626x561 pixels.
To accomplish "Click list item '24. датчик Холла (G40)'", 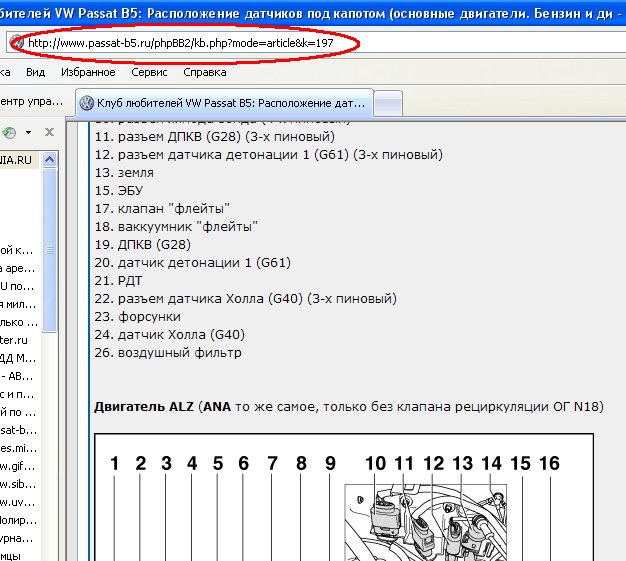I will 170,334.
